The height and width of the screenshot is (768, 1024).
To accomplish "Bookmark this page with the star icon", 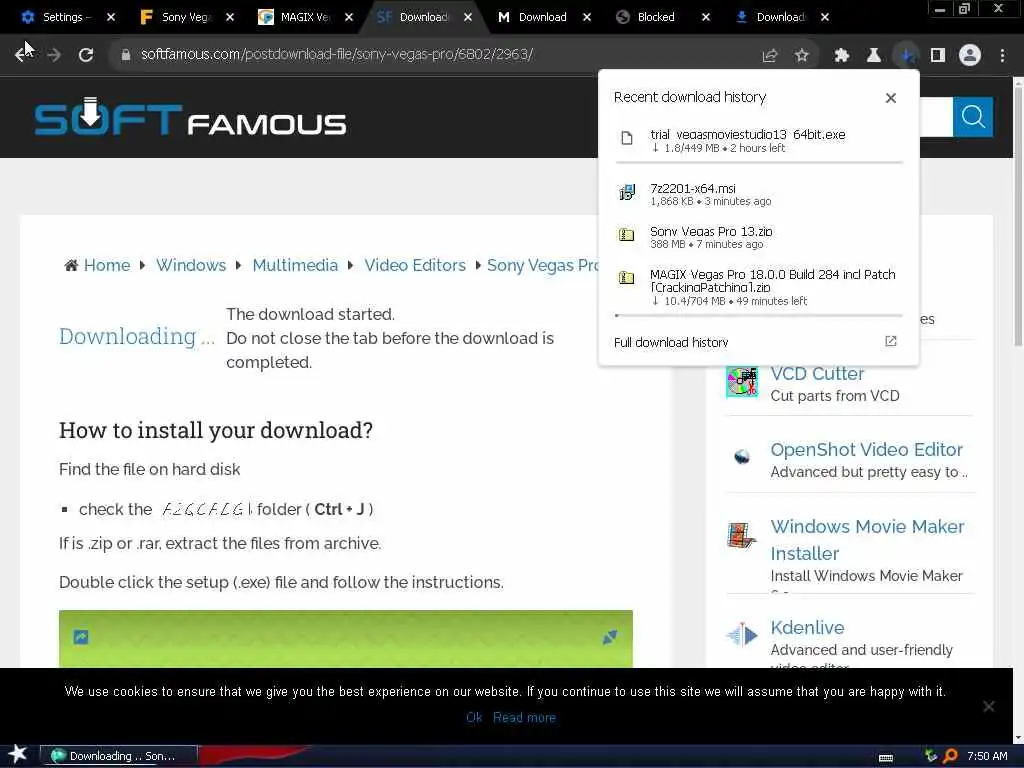I will point(801,56).
